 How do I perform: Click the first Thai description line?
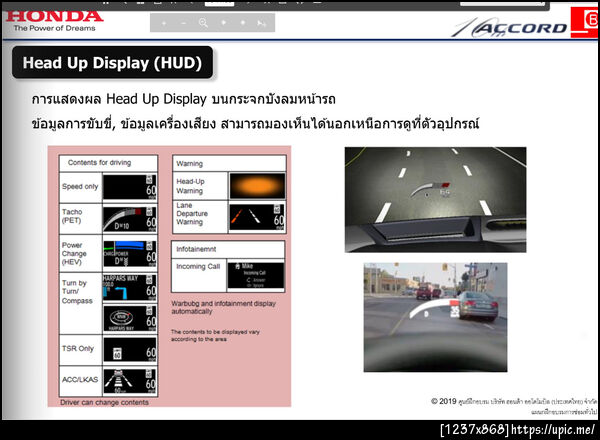pyautogui.click(x=184, y=99)
